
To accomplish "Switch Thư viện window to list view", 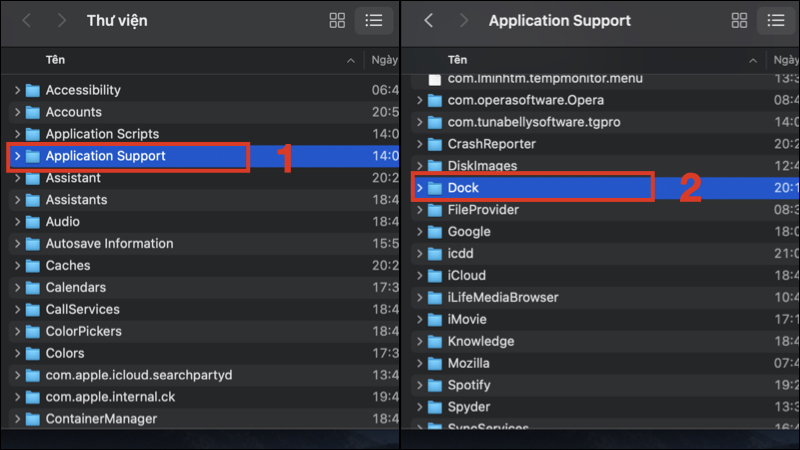I will [x=374, y=20].
